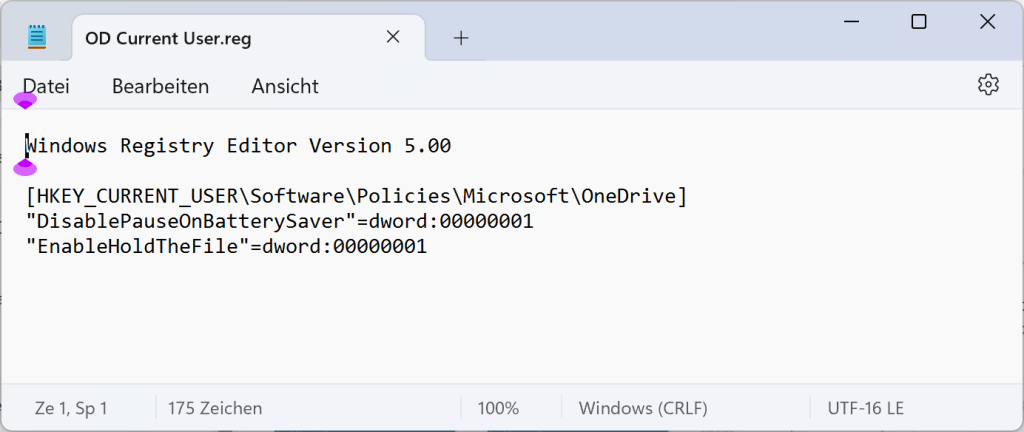Close the OD Current User.reg tab
Image resolution: width=1024 pixels, height=432 pixels.
tap(393, 37)
